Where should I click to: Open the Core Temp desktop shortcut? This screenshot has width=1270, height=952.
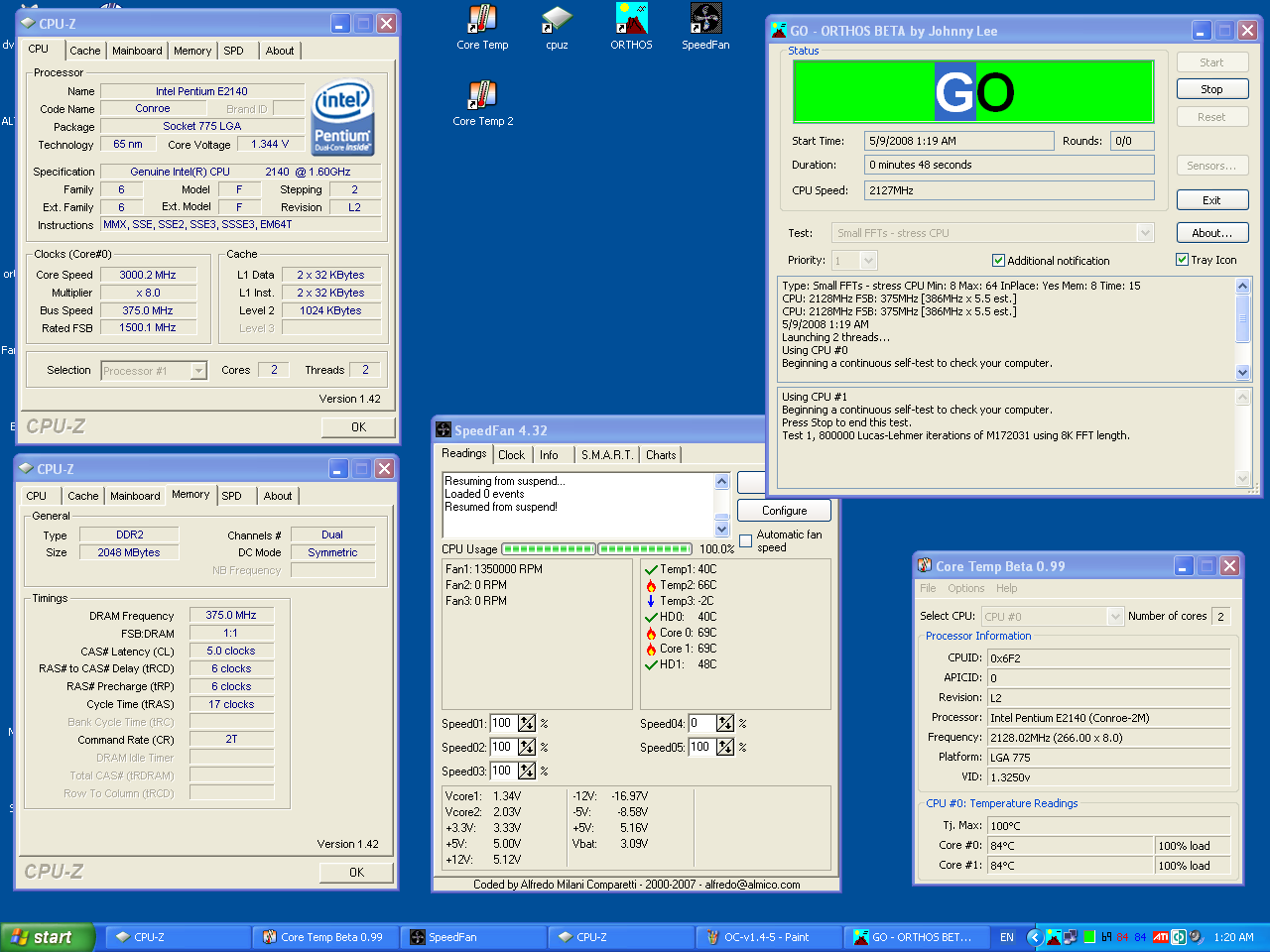coord(482,21)
